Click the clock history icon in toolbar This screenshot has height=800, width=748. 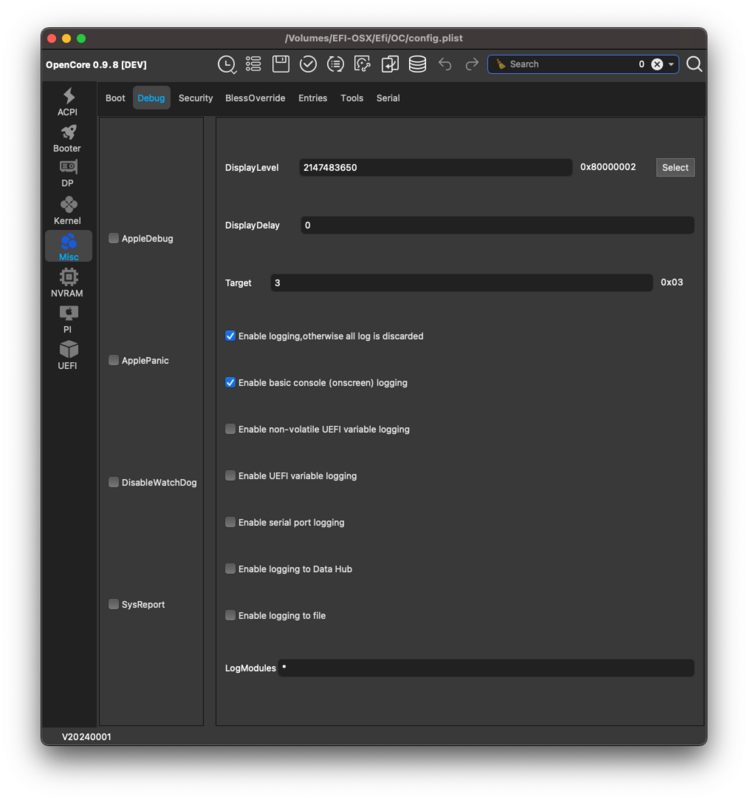[x=227, y=64]
